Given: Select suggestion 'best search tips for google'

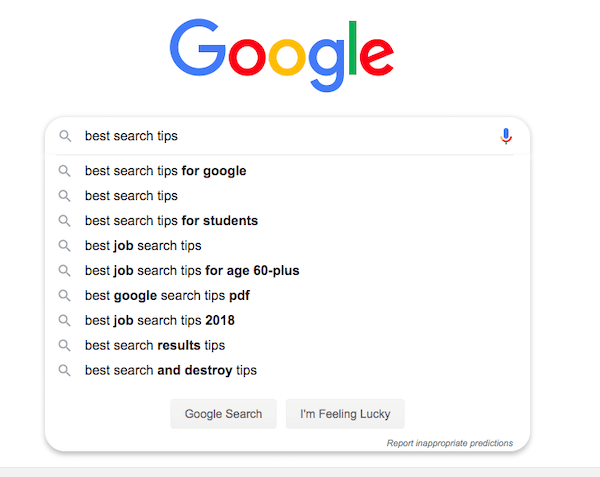Looking at the screenshot, I should (287, 171).
